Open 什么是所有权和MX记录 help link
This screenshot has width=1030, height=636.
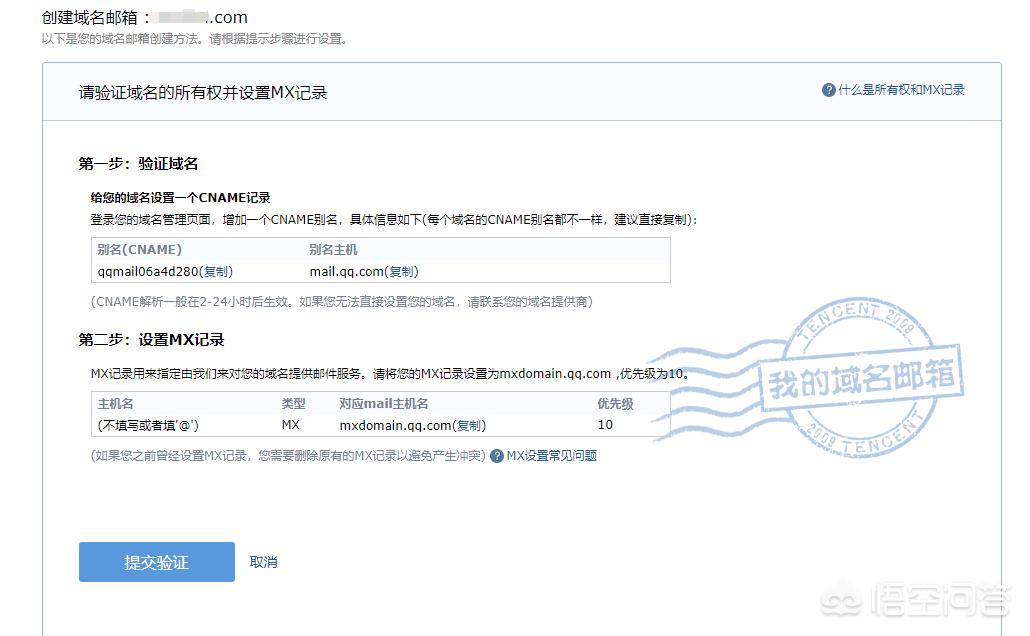[x=901, y=90]
